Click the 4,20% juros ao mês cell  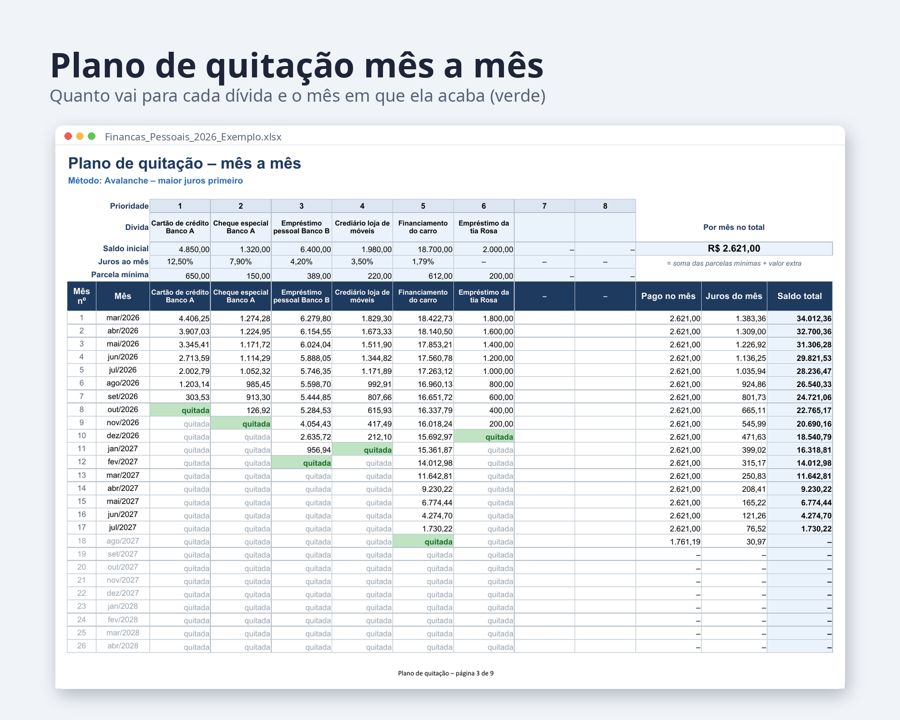click(x=302, y=262)
